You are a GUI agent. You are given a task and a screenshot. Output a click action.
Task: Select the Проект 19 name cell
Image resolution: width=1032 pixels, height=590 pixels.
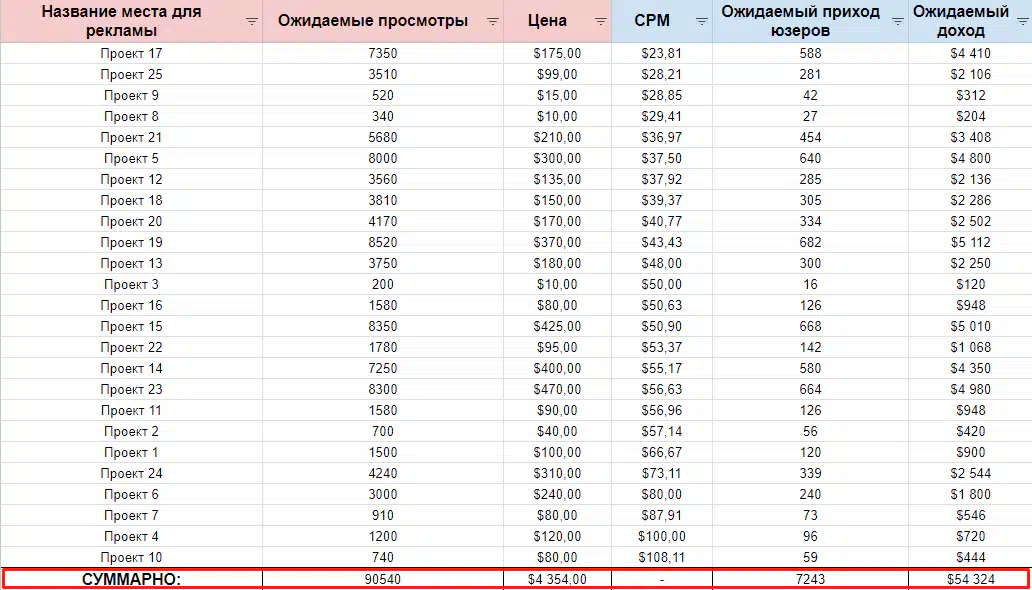[132, 242]
